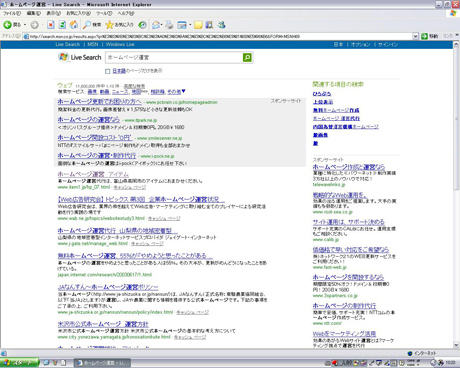This screenshot has height=368, width=460.
Task: Click the first quick launch icon
Action: click(x=46, y=363)
